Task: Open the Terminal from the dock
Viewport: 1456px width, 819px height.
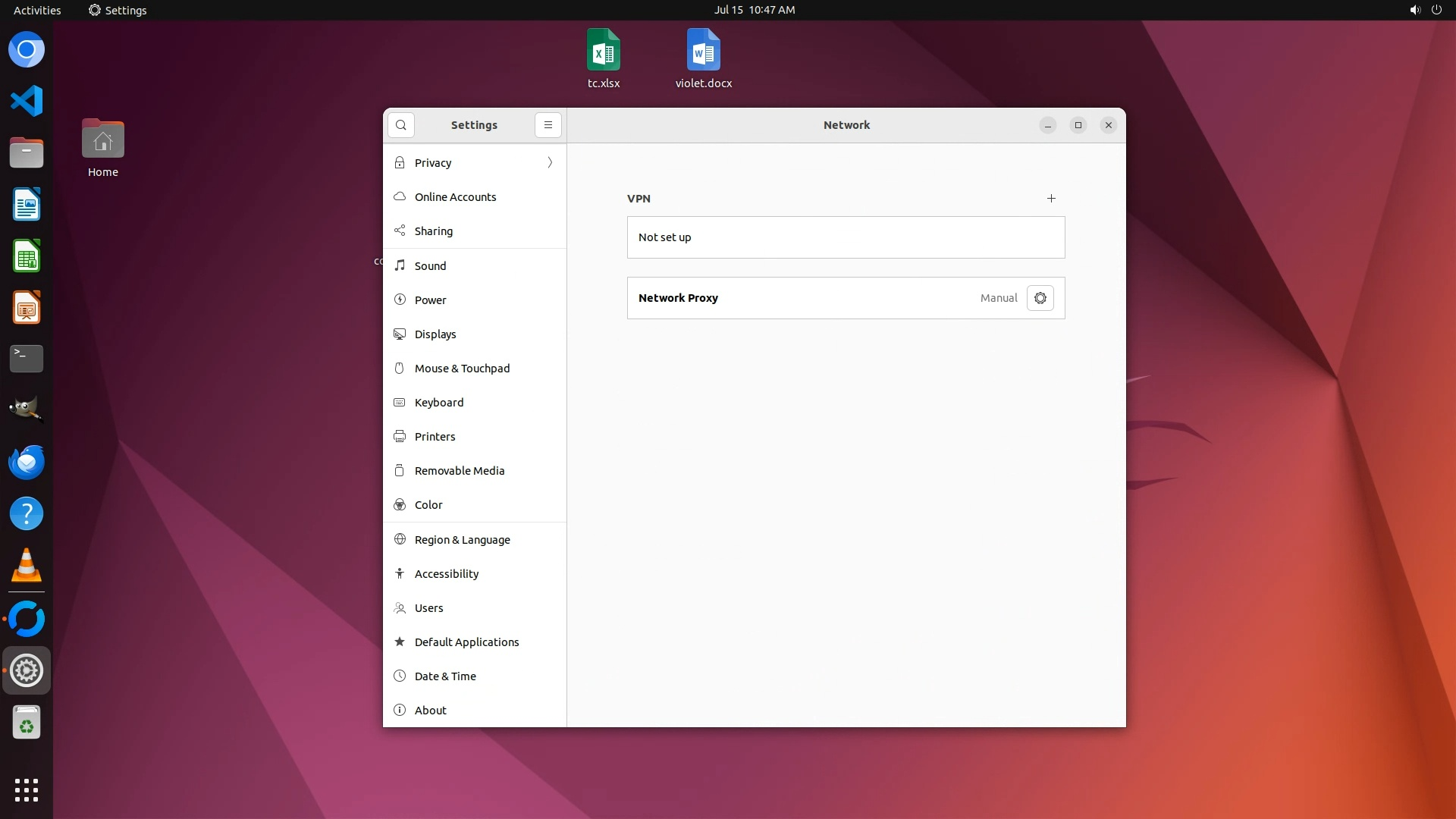Action: (27, 359)
